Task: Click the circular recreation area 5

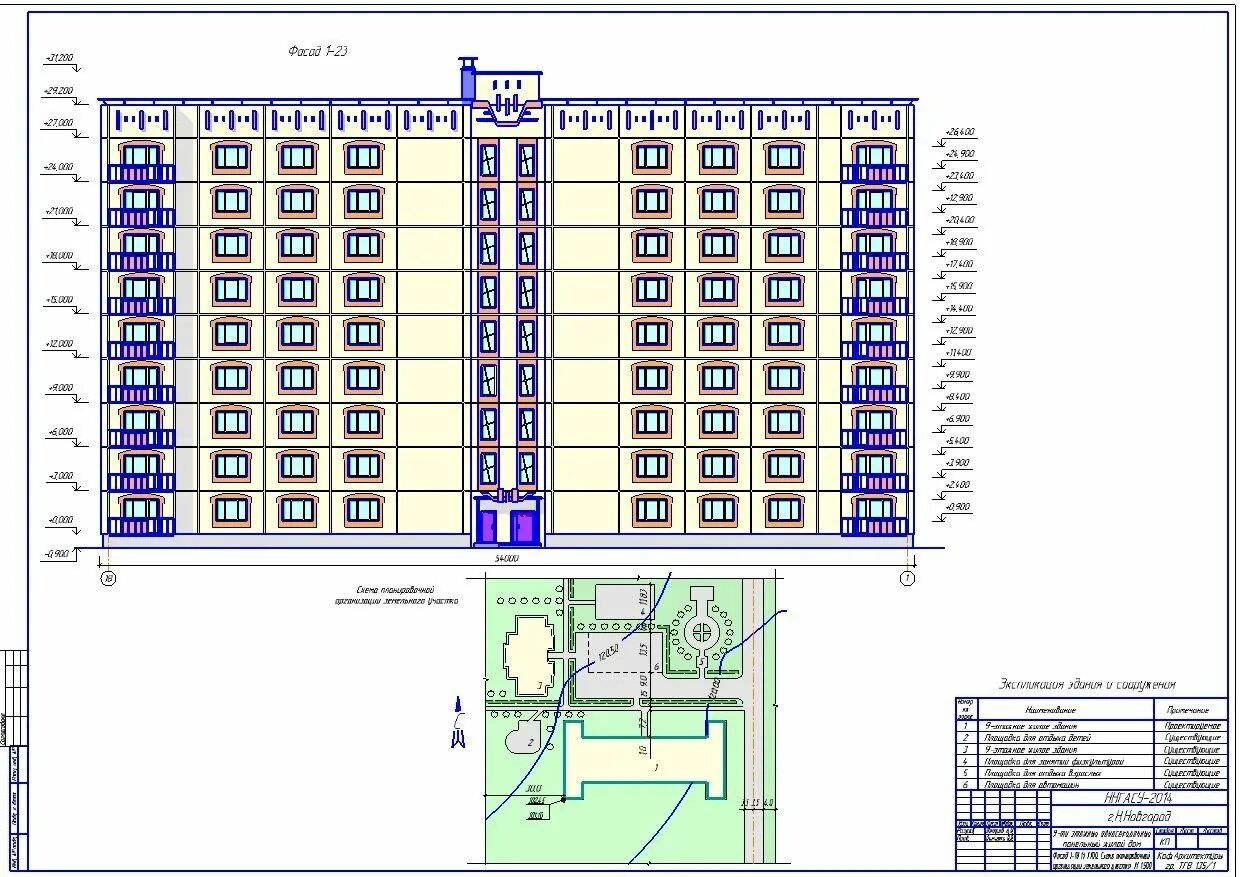Action: 704,633
